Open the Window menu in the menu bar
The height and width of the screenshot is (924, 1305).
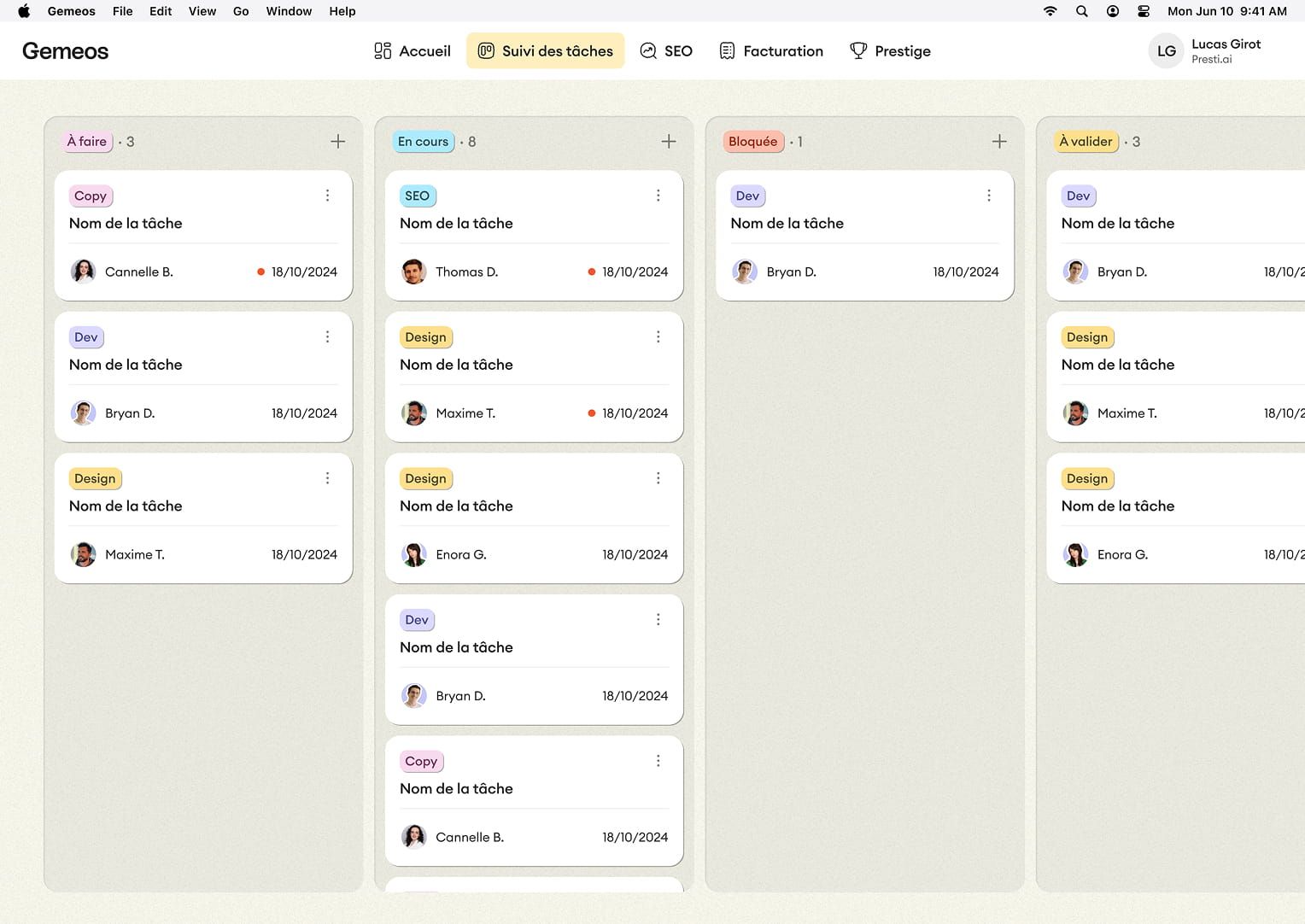(289, 11)
